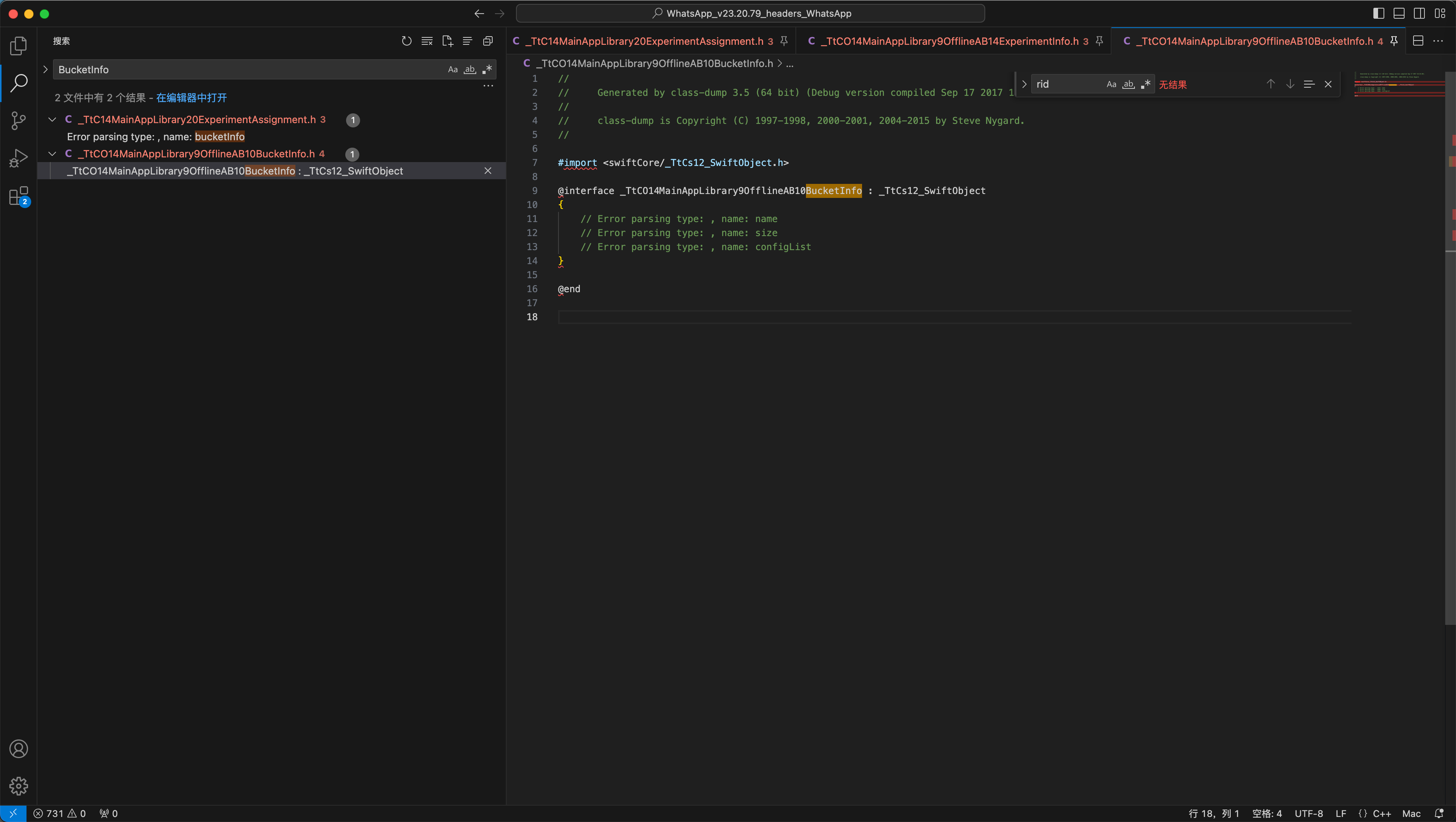This screenshot has height=822, width=1456.
Task: Toggle whole word in sidebar search
Action: click(470, 69)
